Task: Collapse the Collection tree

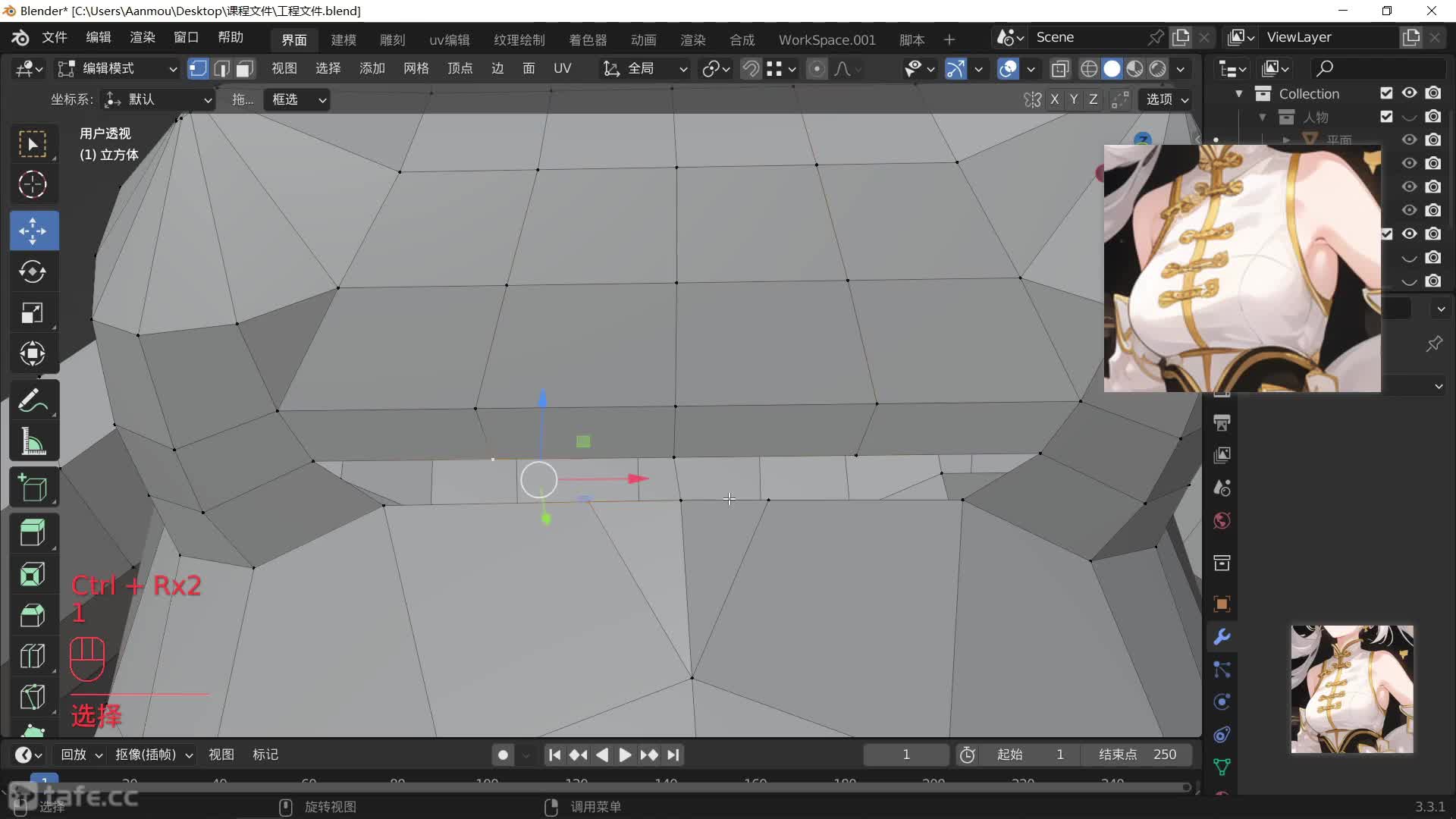Action: (1239, 93)
